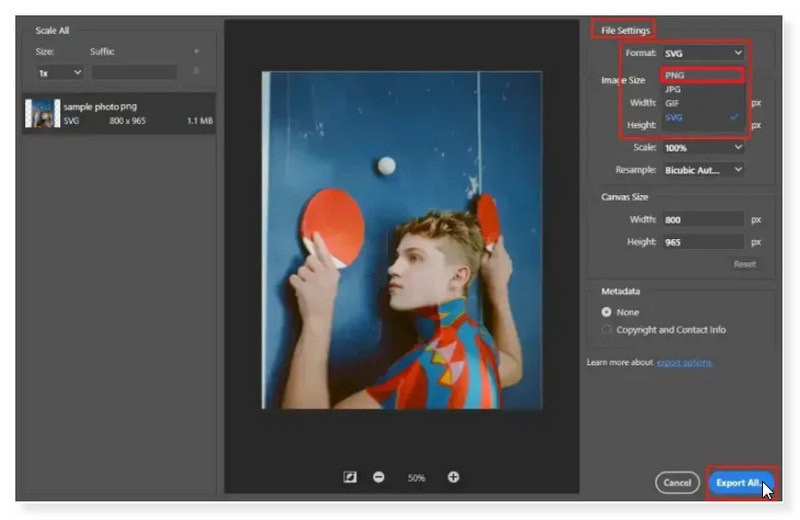
Task: Select the None metadata radio button
Action: point(606,312)
